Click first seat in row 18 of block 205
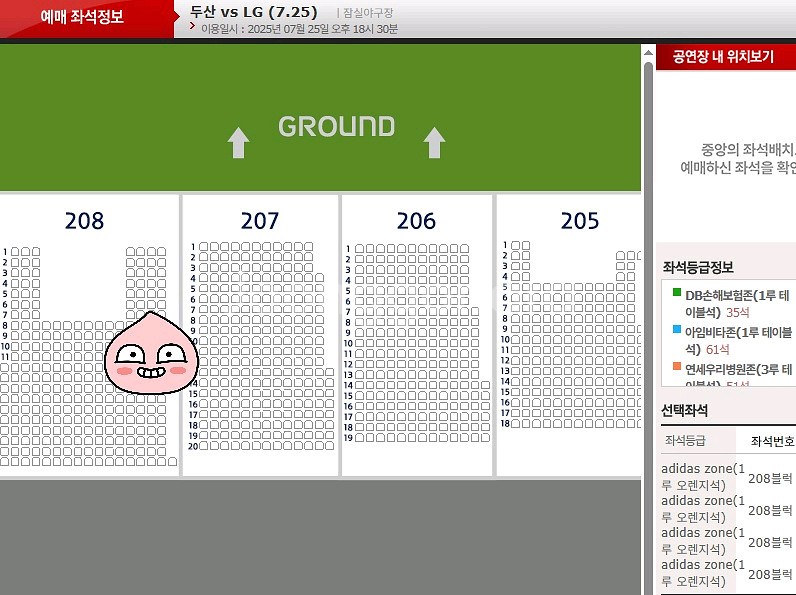 (515, 423)
